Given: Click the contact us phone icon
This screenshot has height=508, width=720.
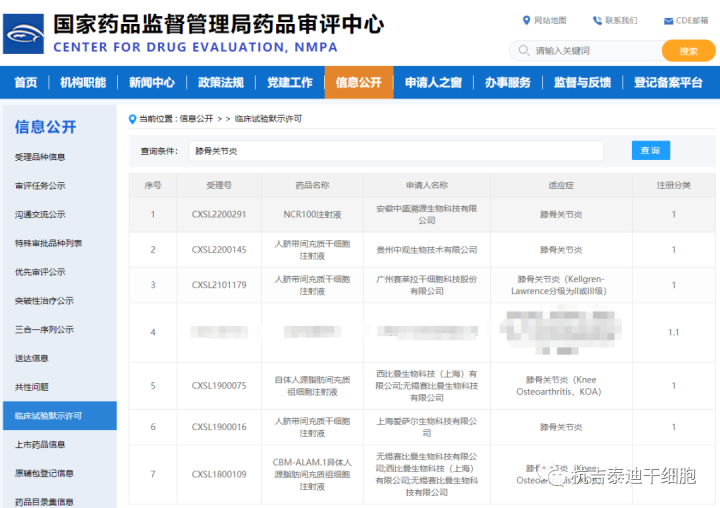Looking at the screenshot, I should tap(597, 20).
